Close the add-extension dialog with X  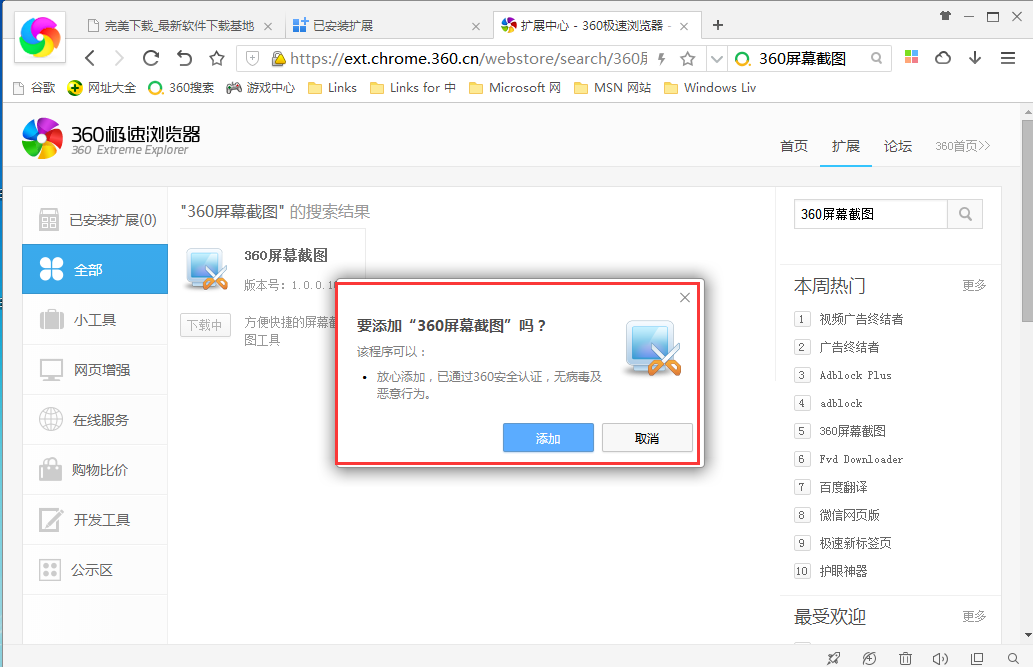point(684,297)
